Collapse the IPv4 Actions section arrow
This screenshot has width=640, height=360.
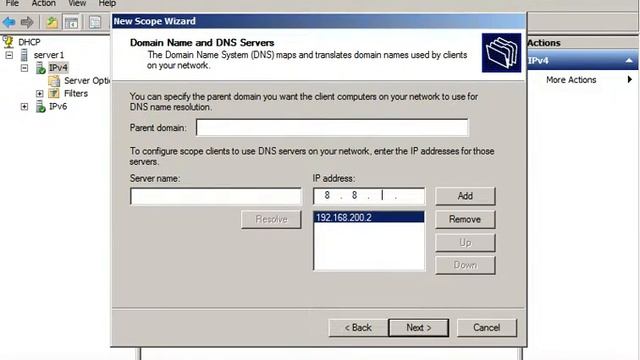tap(629, 60)
